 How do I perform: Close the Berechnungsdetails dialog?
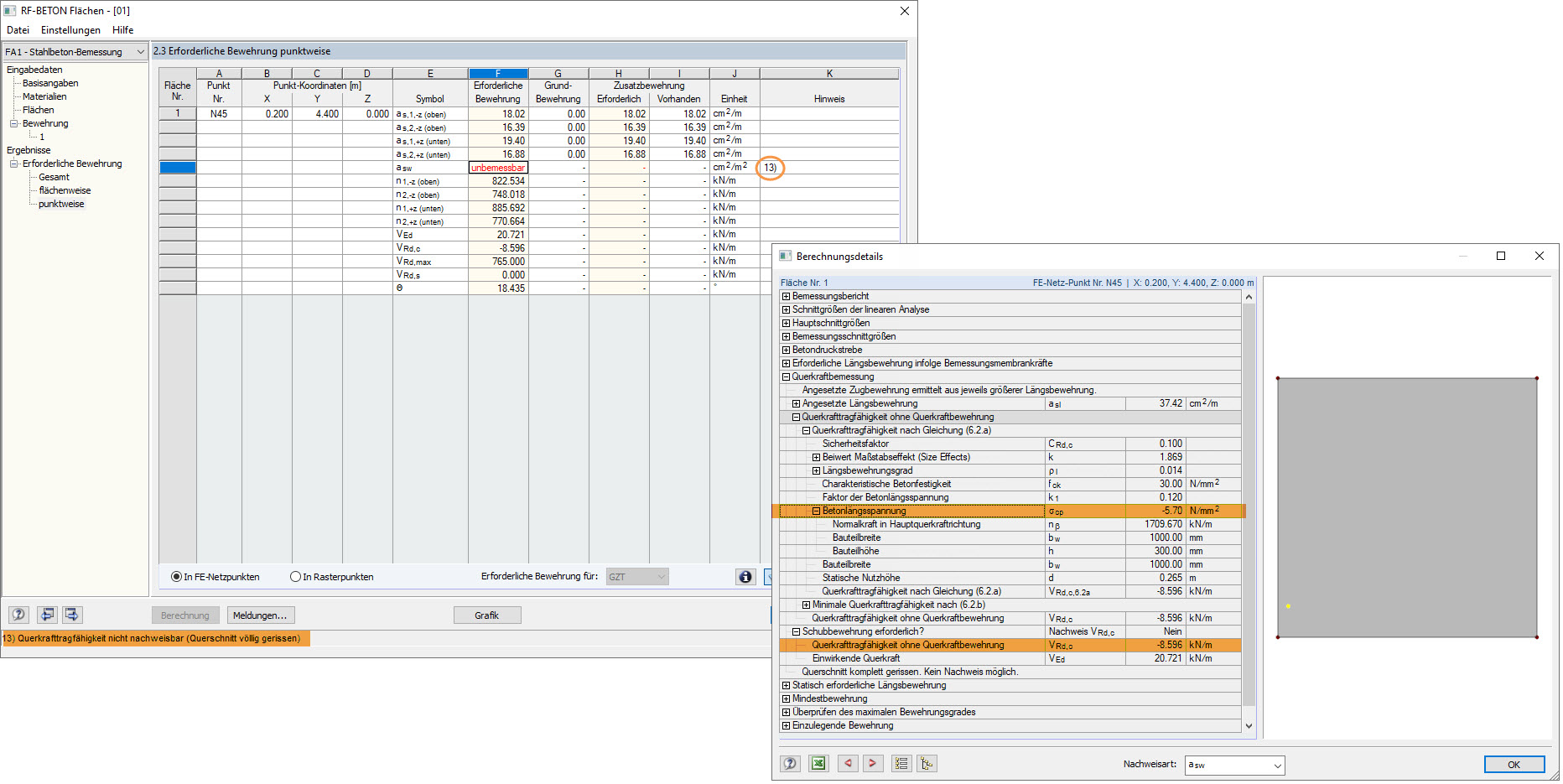(1539, 256)
